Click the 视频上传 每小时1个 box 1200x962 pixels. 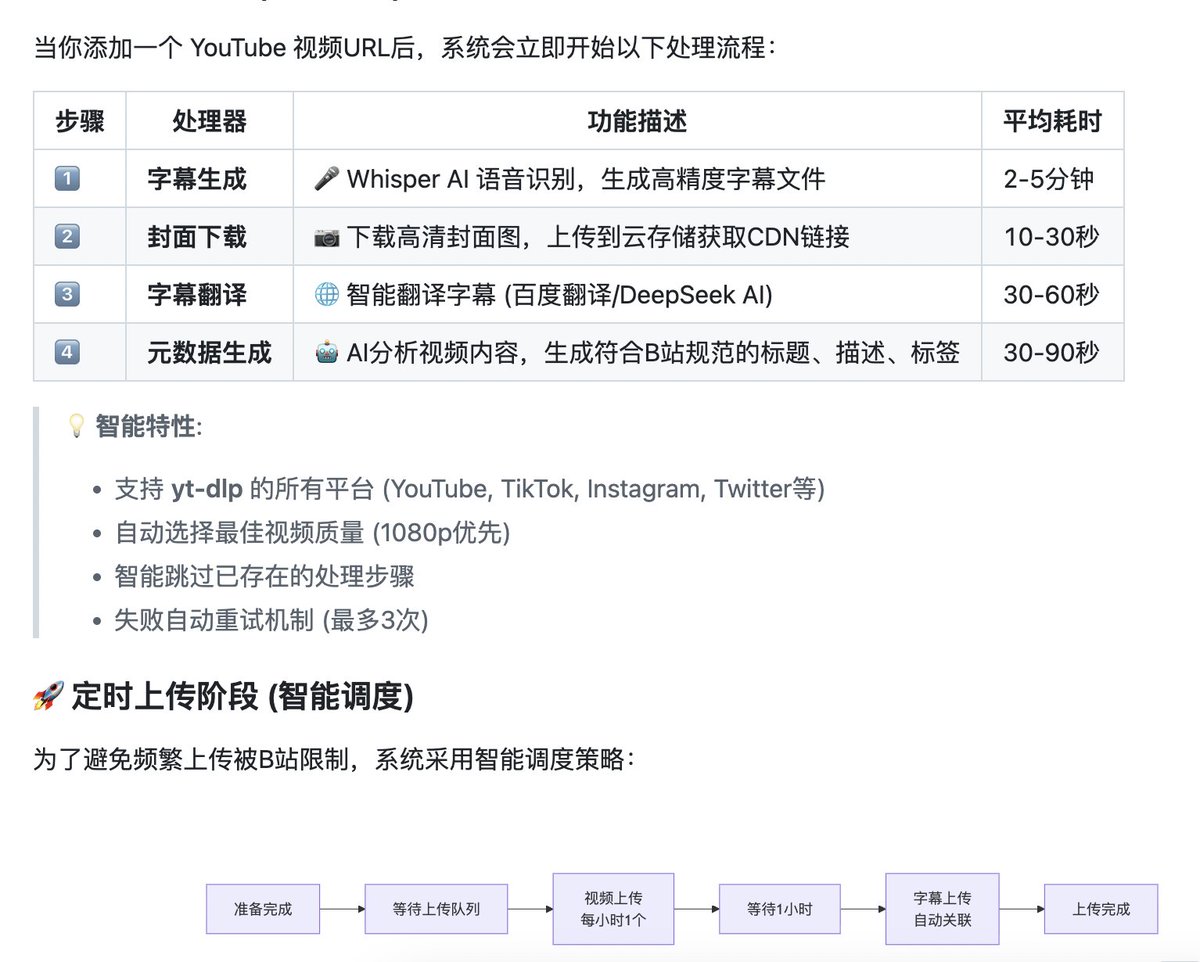point(612,909)
